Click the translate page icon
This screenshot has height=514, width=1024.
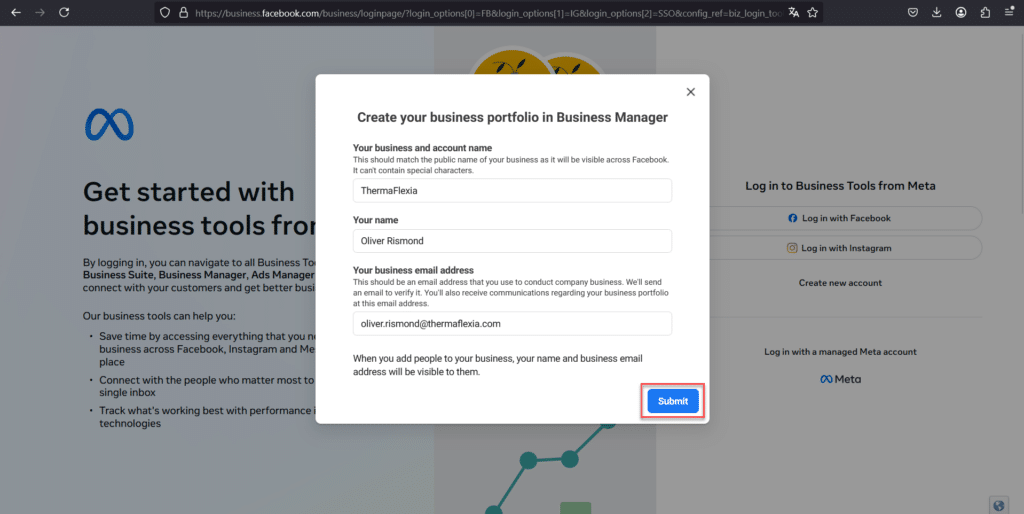tap(793, 12)
